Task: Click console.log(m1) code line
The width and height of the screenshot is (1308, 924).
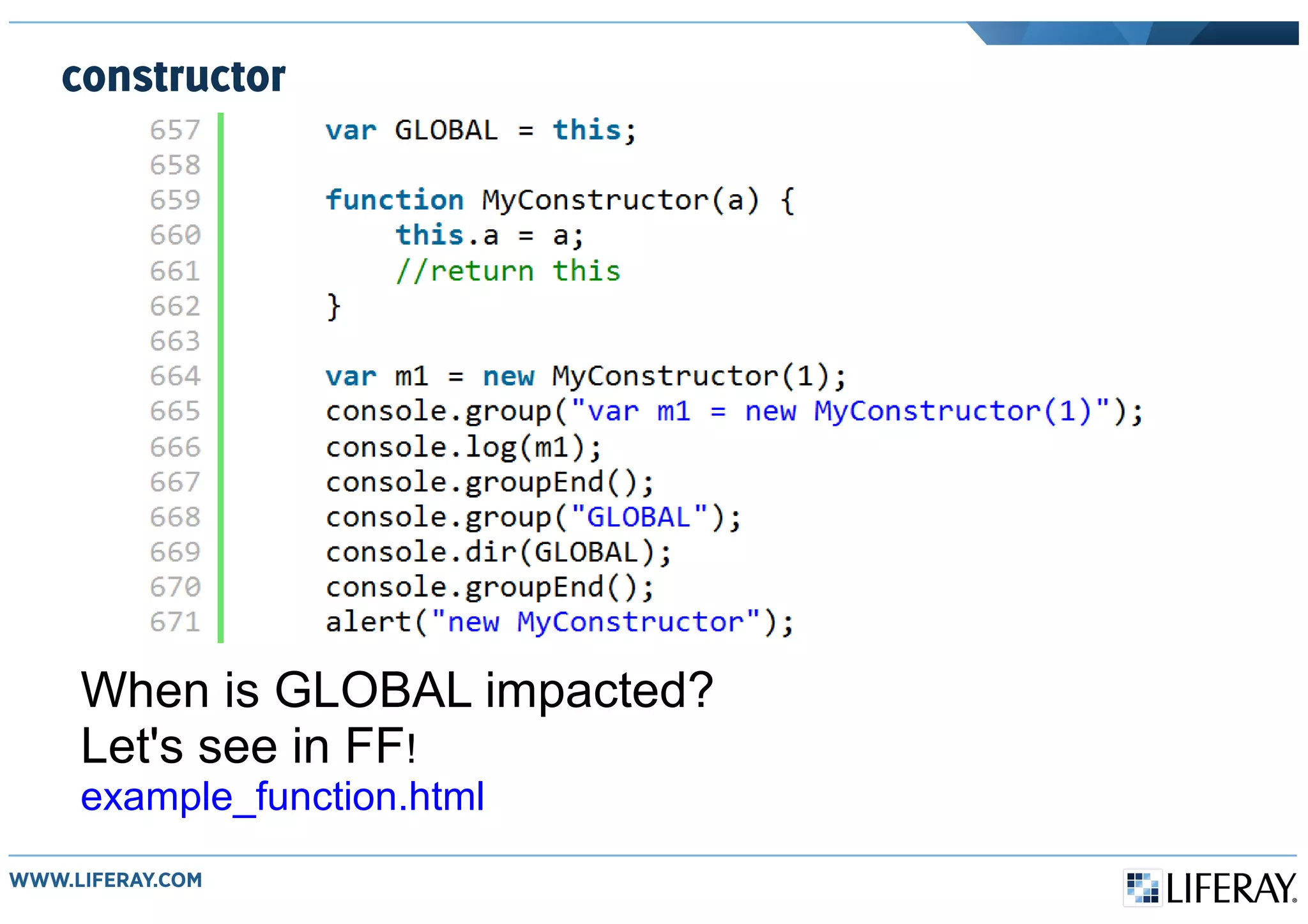Action: (x=463, y=447)
